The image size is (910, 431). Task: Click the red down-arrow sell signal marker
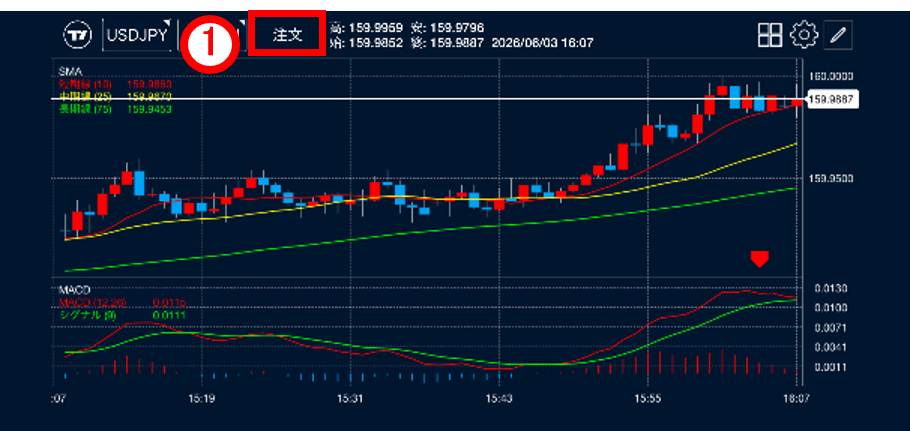(759, 259)
